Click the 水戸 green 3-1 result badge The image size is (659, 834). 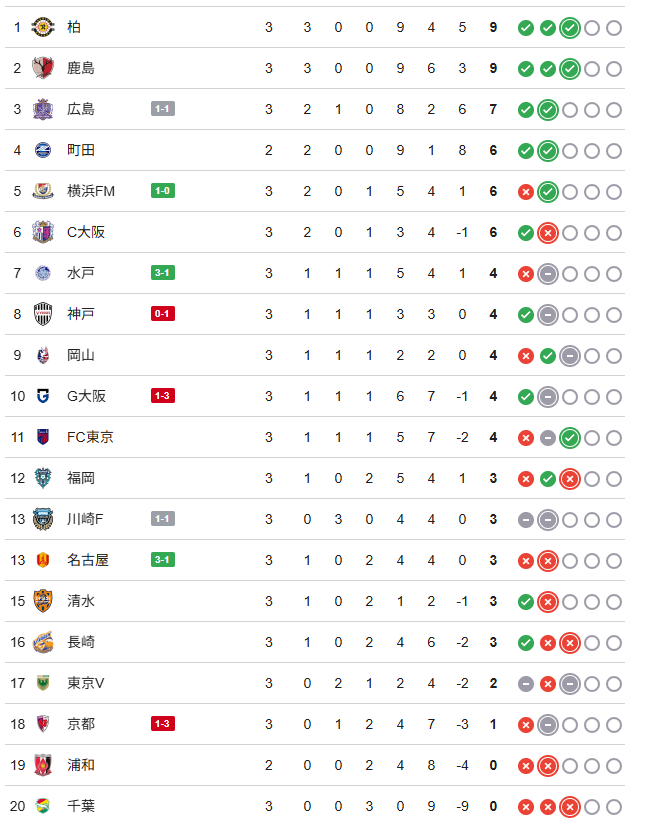(163, 273)
